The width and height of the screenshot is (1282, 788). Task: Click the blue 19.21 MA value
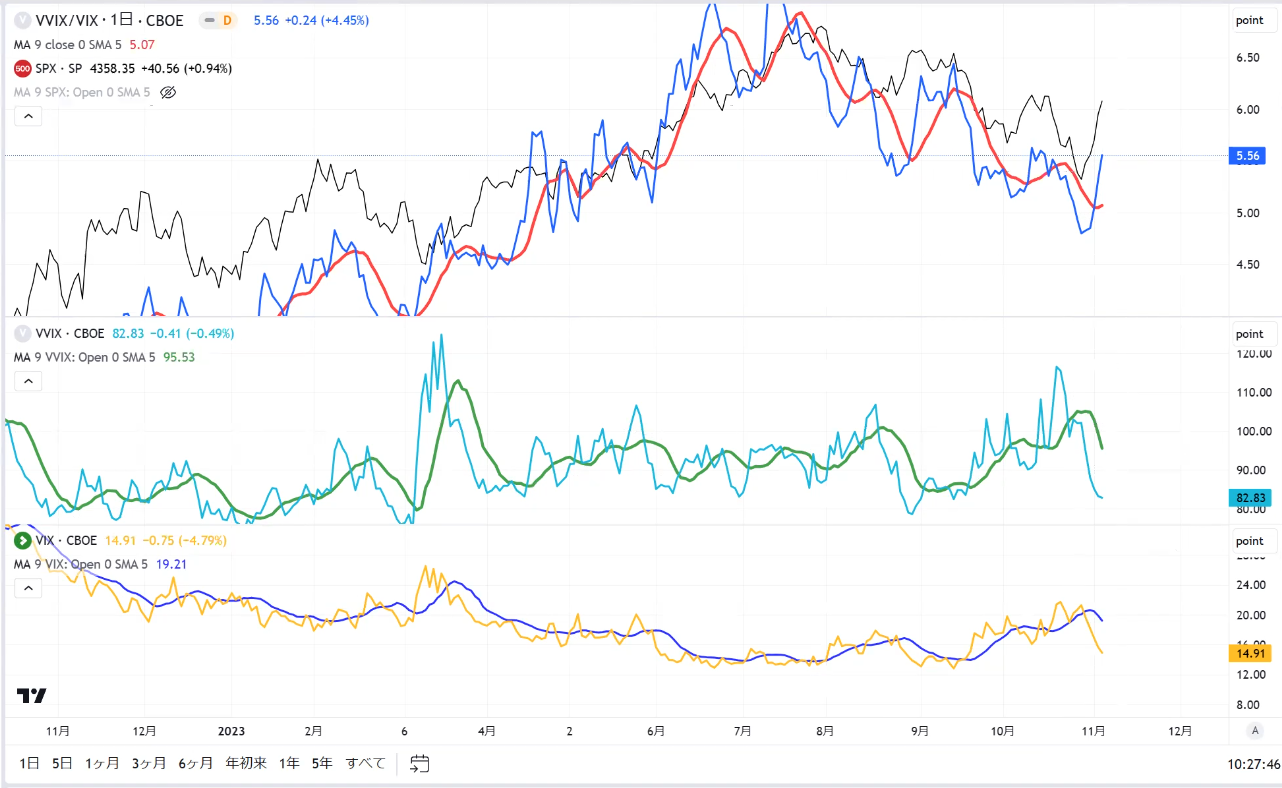point(169,564)
